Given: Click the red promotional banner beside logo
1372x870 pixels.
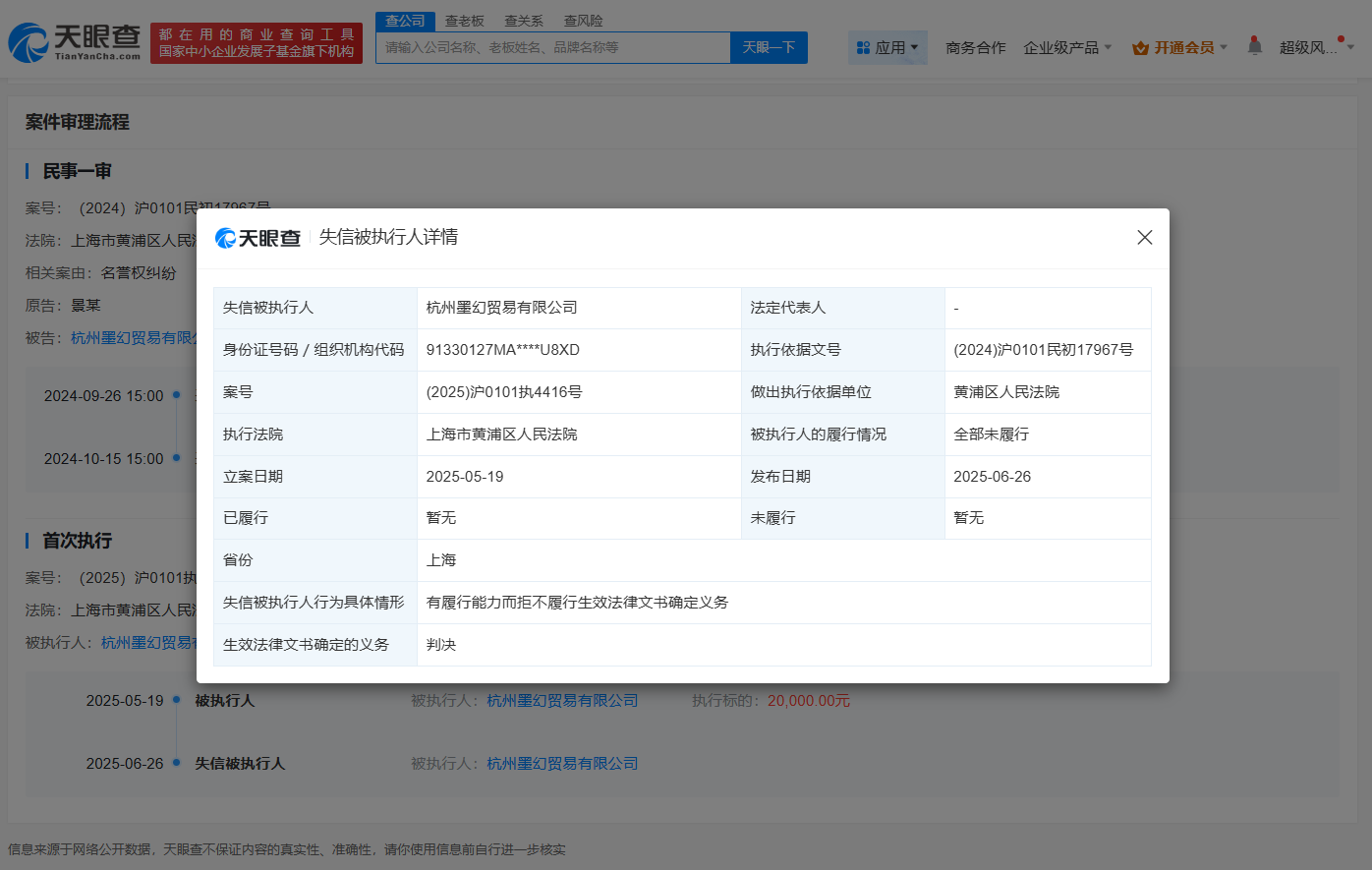Looking at the screenshot, I should coord(257,43).
